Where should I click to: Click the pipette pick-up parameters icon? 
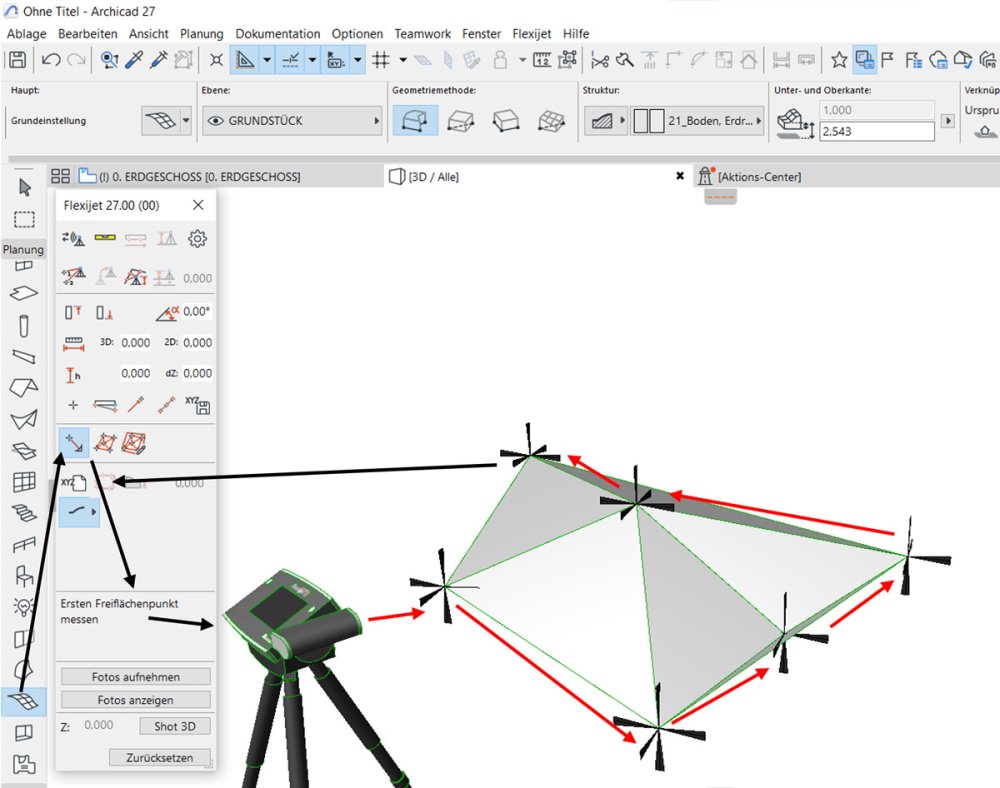(x=134, y=60)
